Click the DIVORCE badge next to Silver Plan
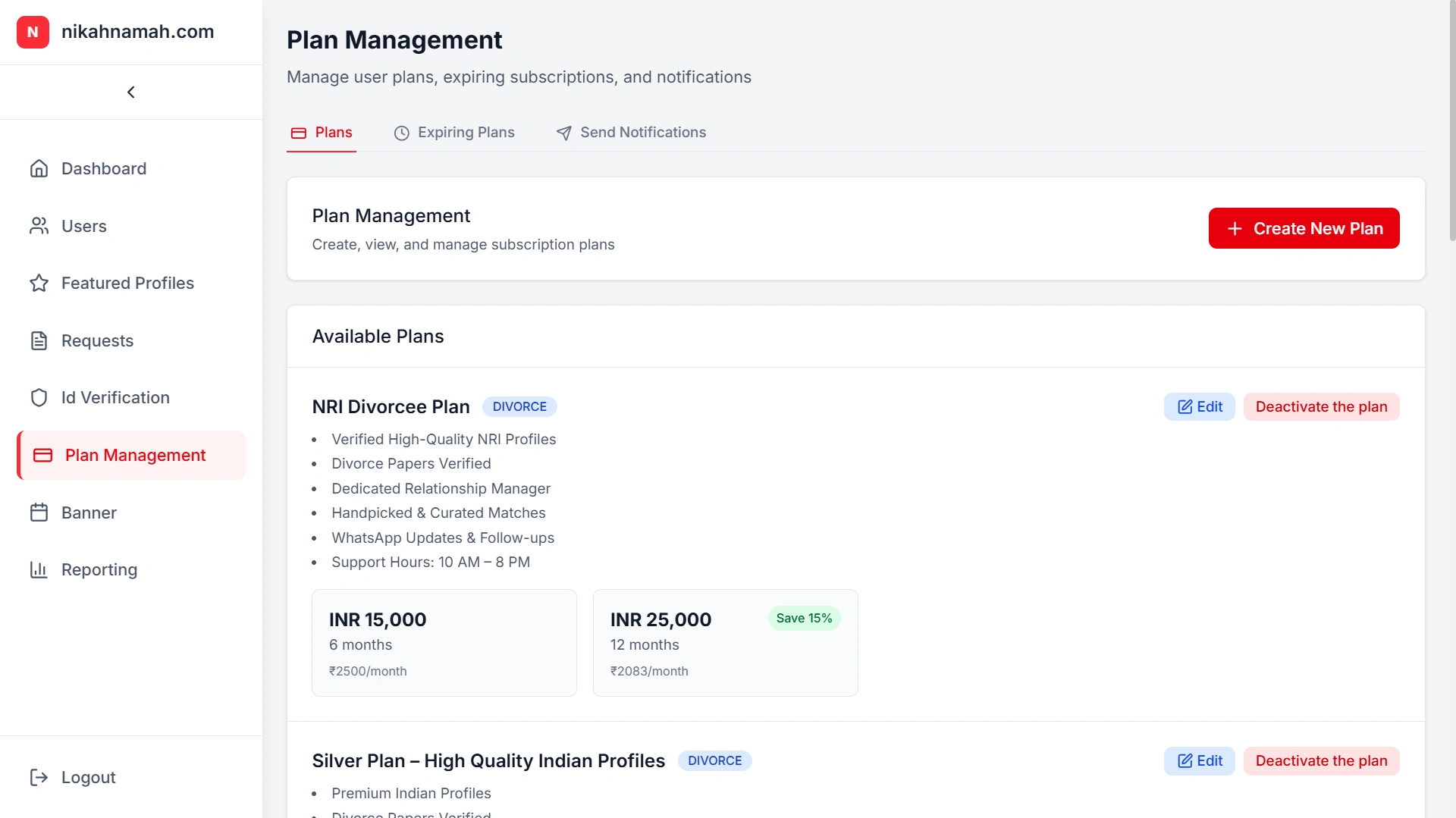This screenshot has width=1456, height=818. [715, 760]
